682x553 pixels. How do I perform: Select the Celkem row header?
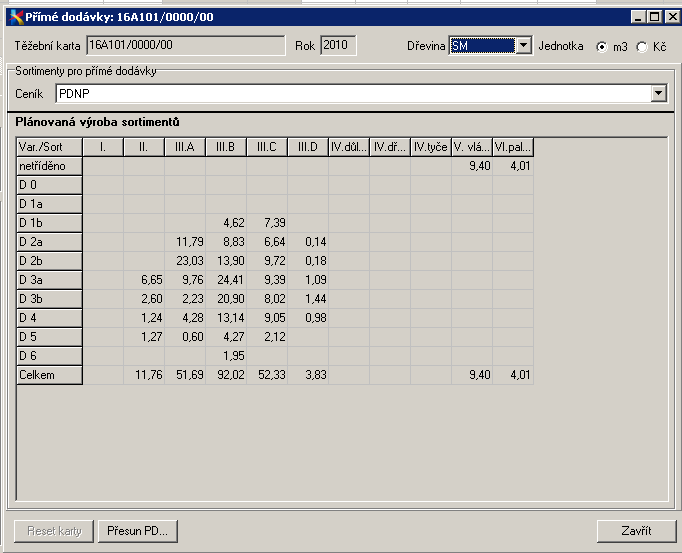pos(49,375)
